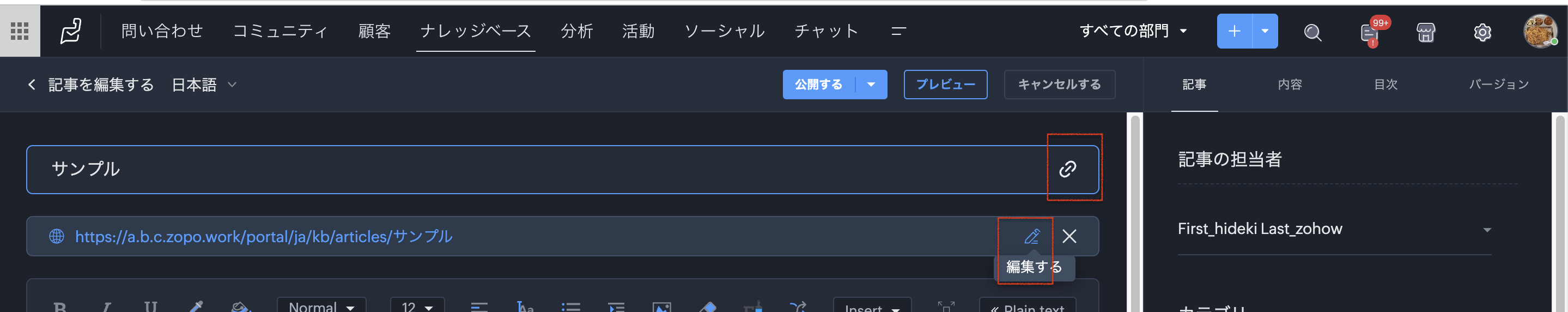Switch to the バージョン tab
Image resolution: width=1568 pixels, height=312 pixels.
tap(1498, 85)
